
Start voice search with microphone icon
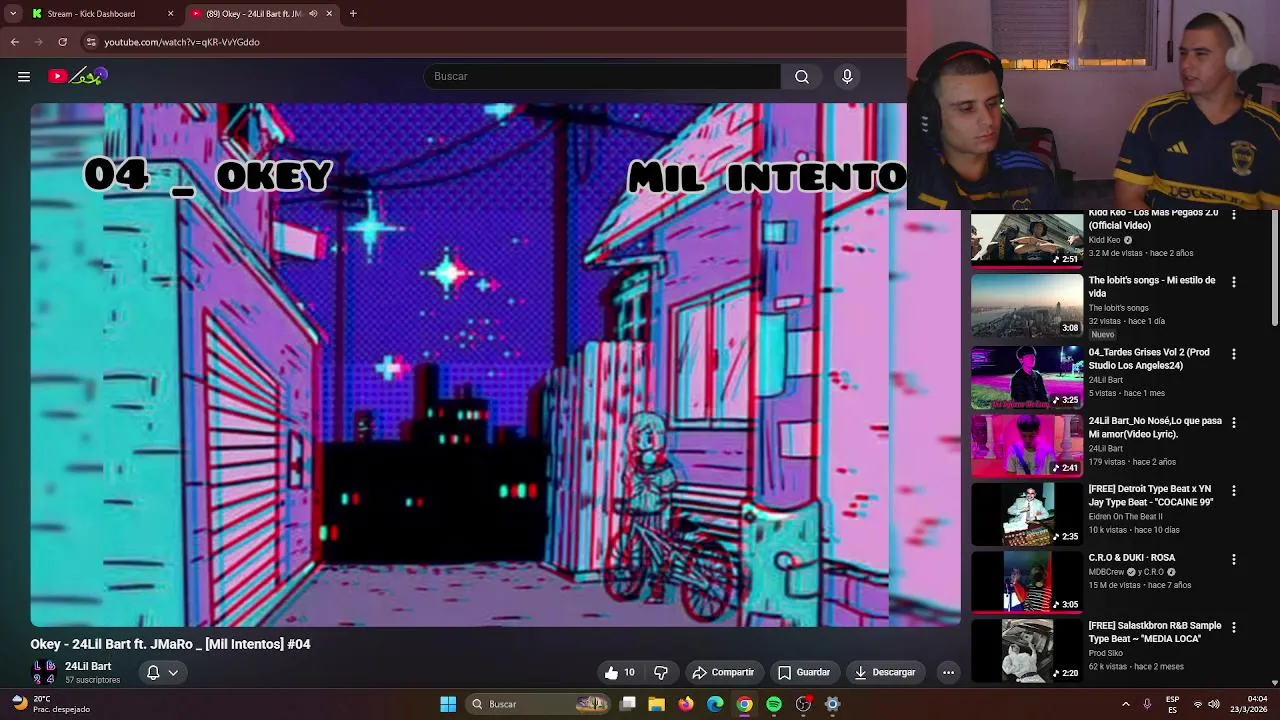point(847,76)
